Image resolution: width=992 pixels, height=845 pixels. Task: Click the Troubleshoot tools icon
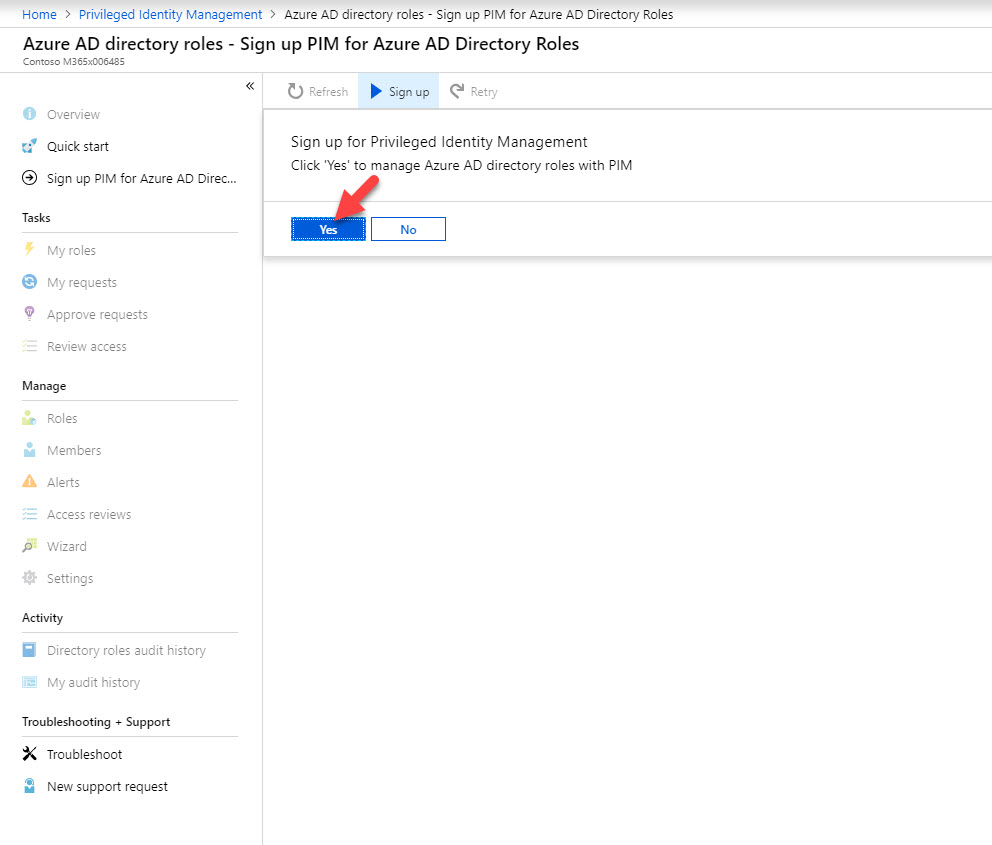pyautogui.click(x=29, y=753)
